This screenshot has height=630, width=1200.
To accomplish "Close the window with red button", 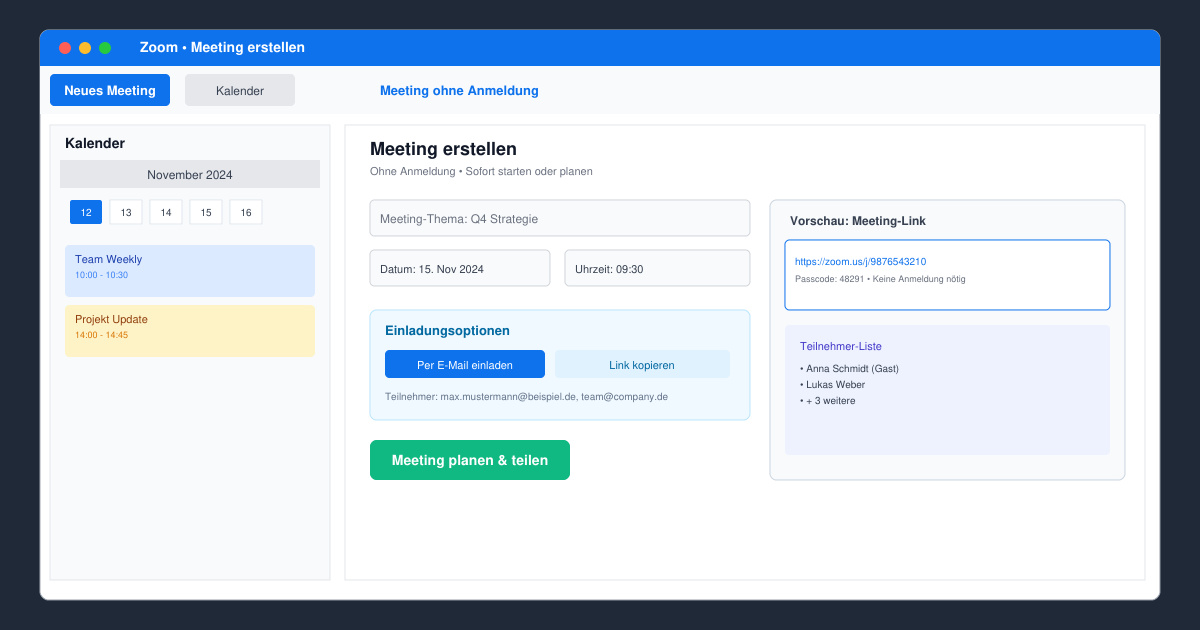I will (65, 48).
